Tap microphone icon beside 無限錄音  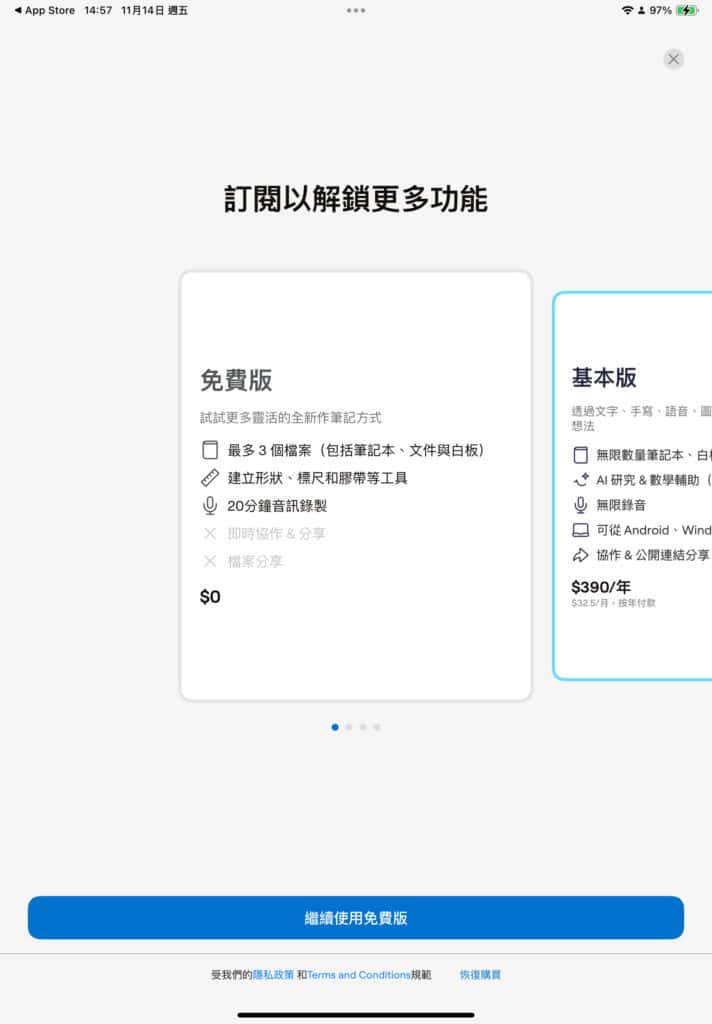[580, 505]
